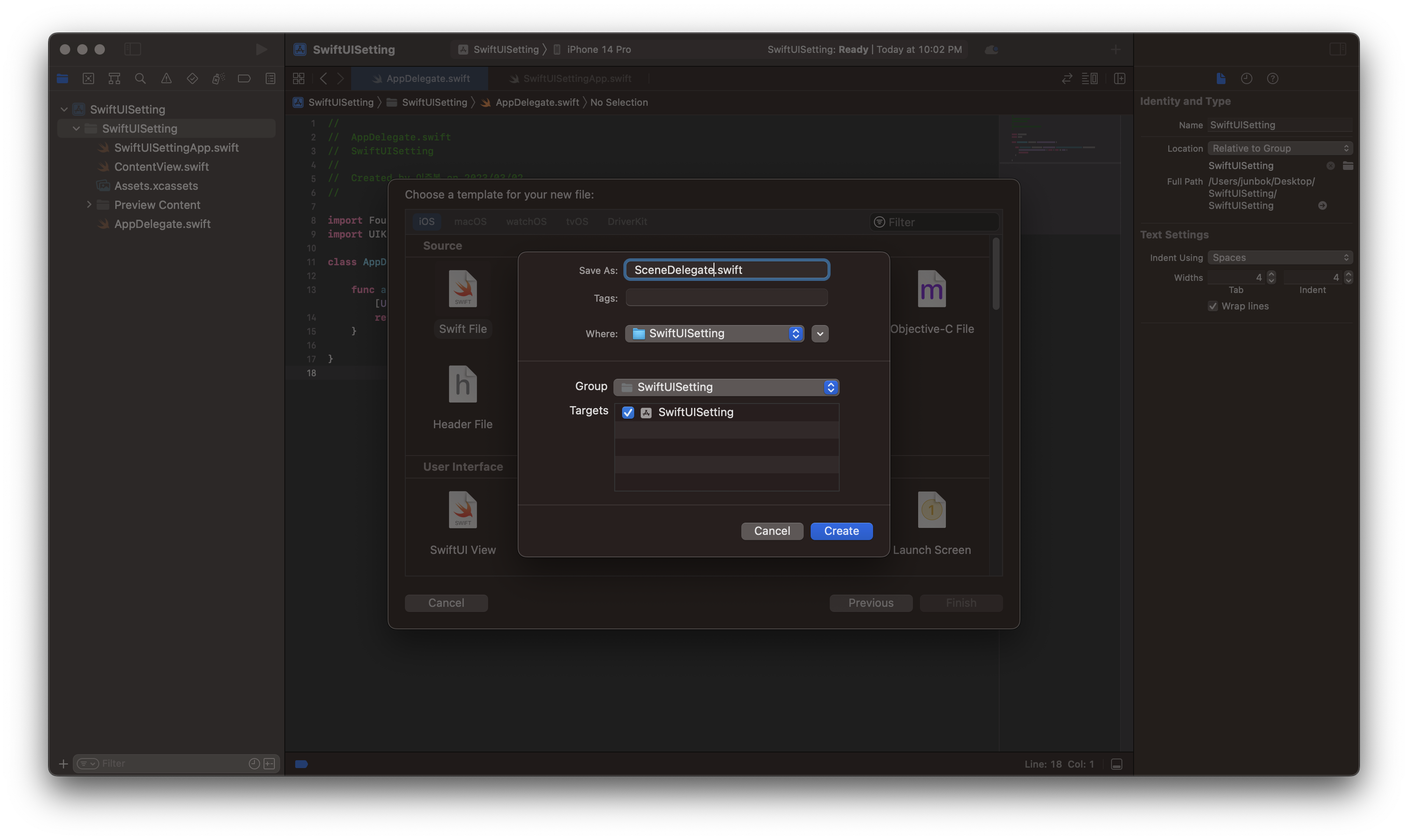Expand the Preview Content folder
The width and height of the screenshot is (1408, 840).
pos(89,205)
